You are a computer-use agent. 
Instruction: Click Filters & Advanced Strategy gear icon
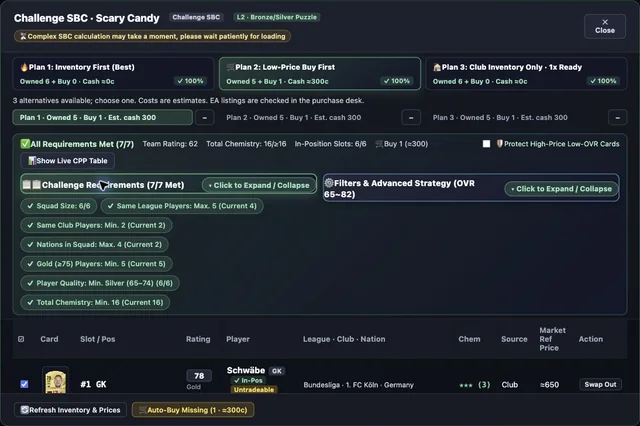329,183
